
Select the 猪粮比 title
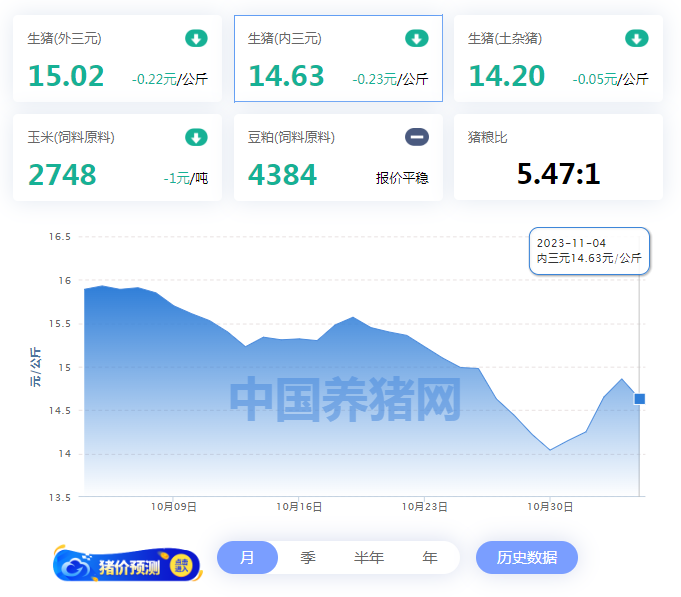(487, 137)
